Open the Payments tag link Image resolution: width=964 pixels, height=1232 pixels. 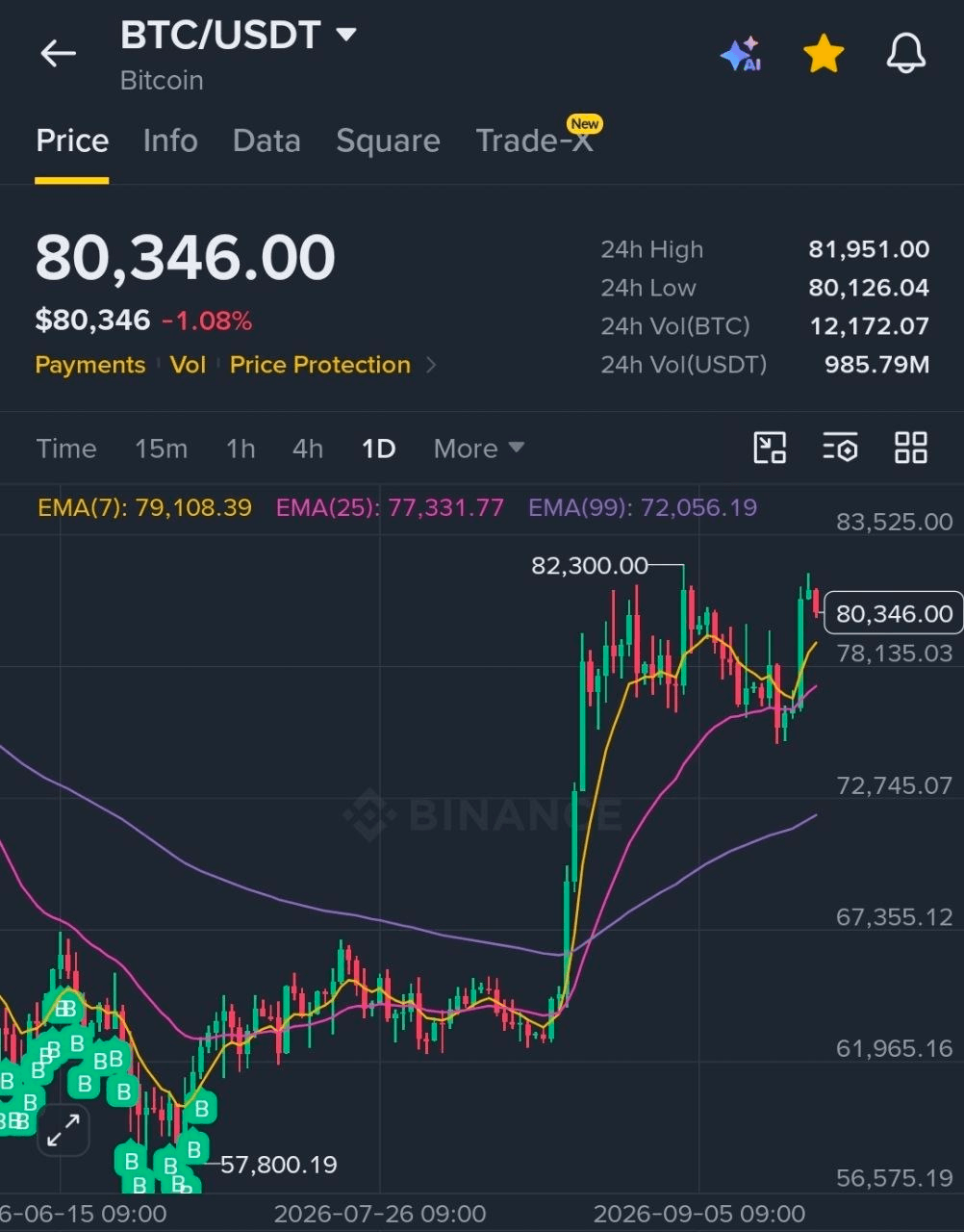pyautogui.click(x=89, y=365)
